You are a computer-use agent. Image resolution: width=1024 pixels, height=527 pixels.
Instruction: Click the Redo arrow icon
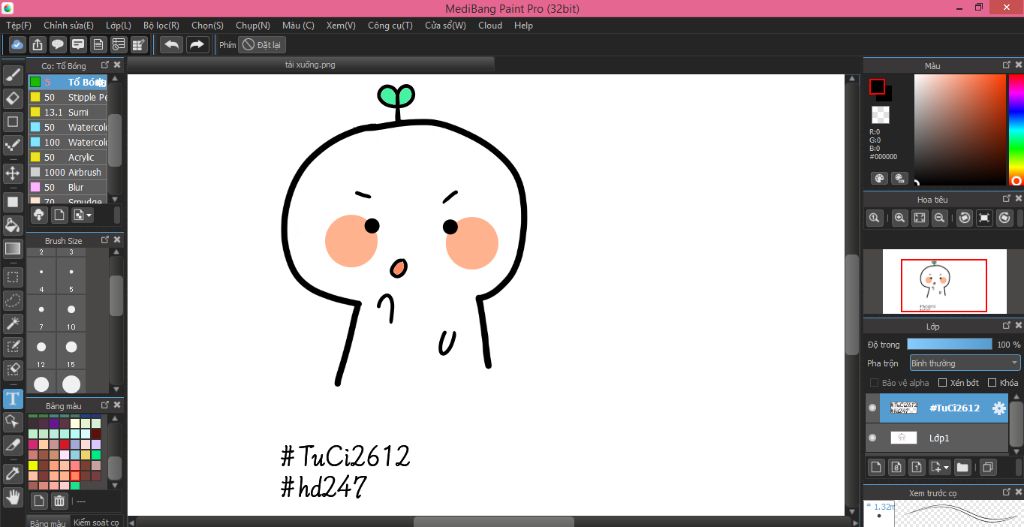[x=196, y=44]
